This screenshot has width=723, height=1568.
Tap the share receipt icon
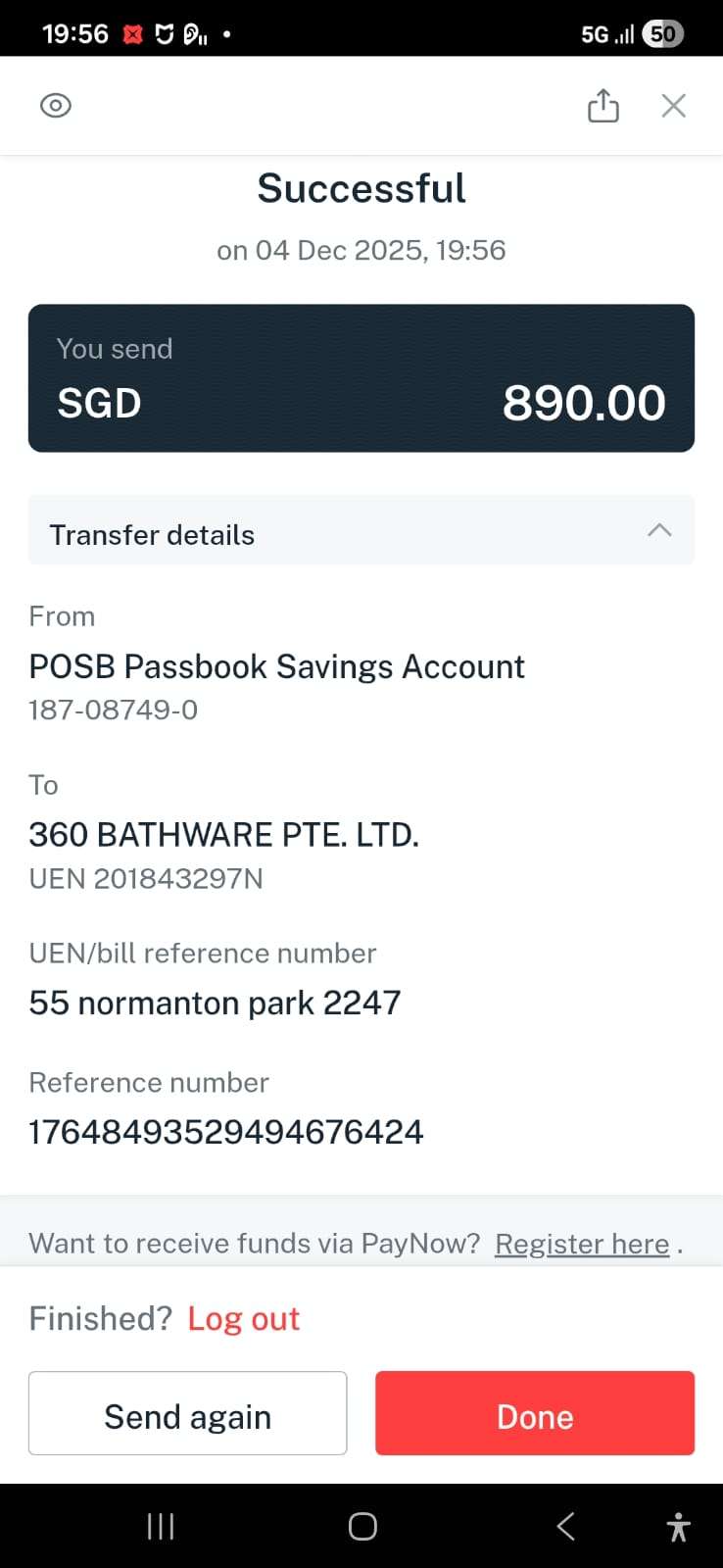[x=602, y=106]
